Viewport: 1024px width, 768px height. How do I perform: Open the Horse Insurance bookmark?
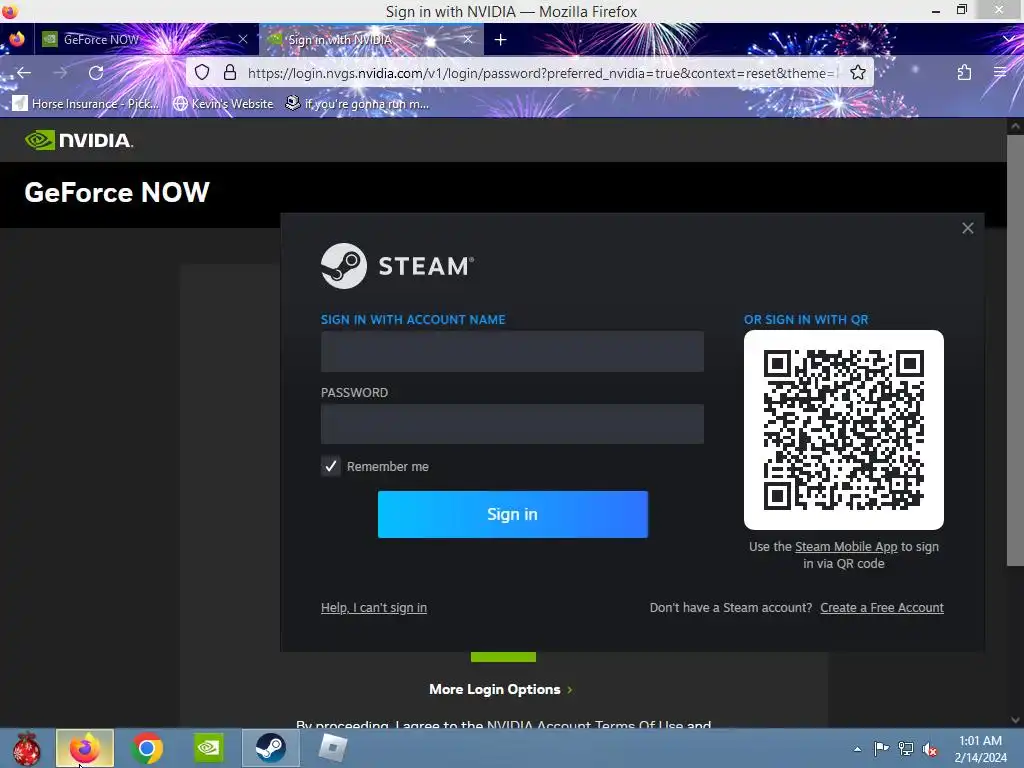point(86,103)
